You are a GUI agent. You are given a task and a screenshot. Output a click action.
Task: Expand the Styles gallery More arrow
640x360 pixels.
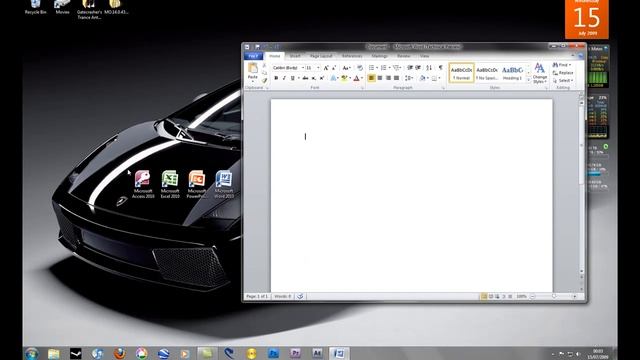coord(529,80)
